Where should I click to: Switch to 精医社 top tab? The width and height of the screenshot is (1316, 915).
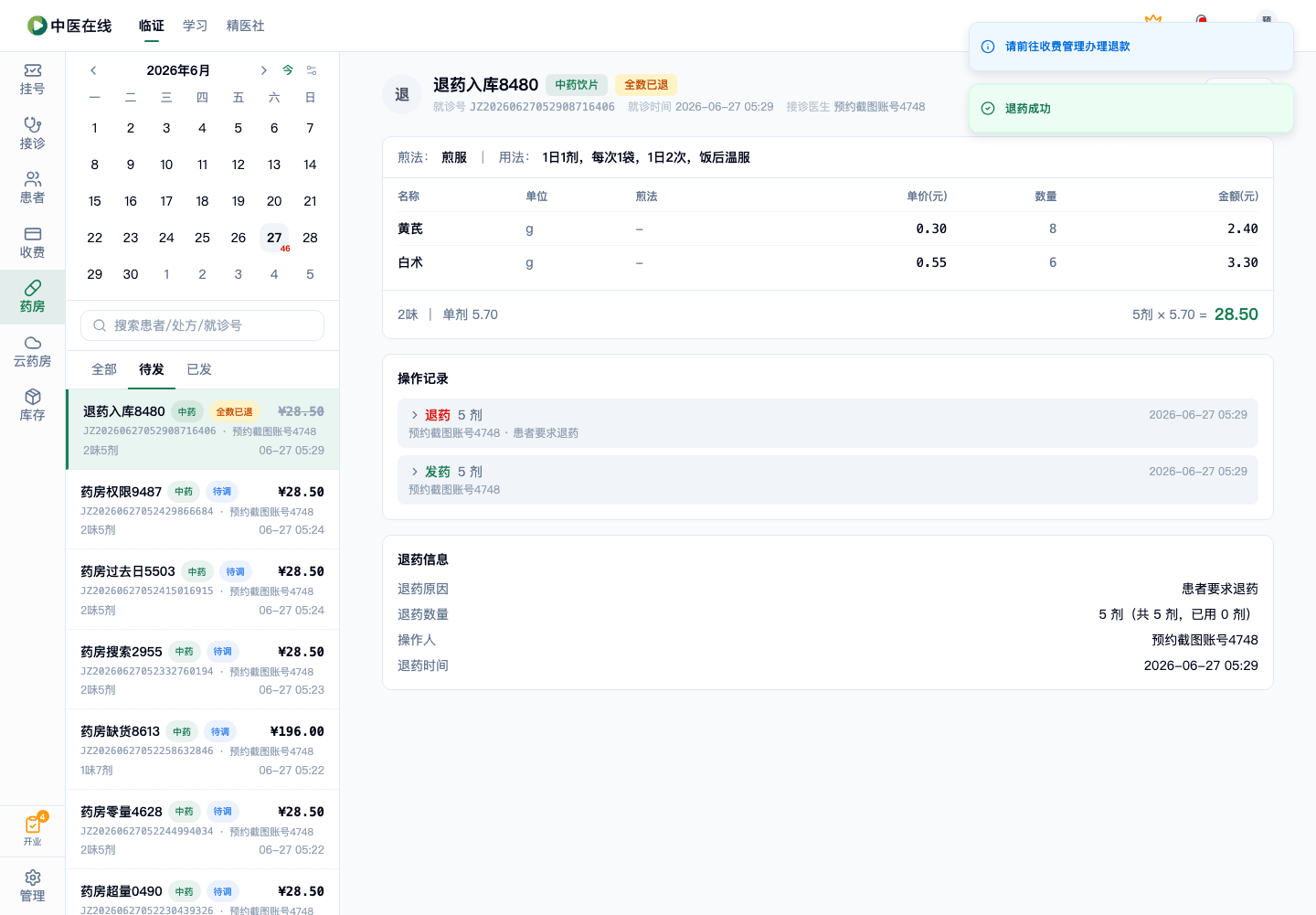point(246,26)
